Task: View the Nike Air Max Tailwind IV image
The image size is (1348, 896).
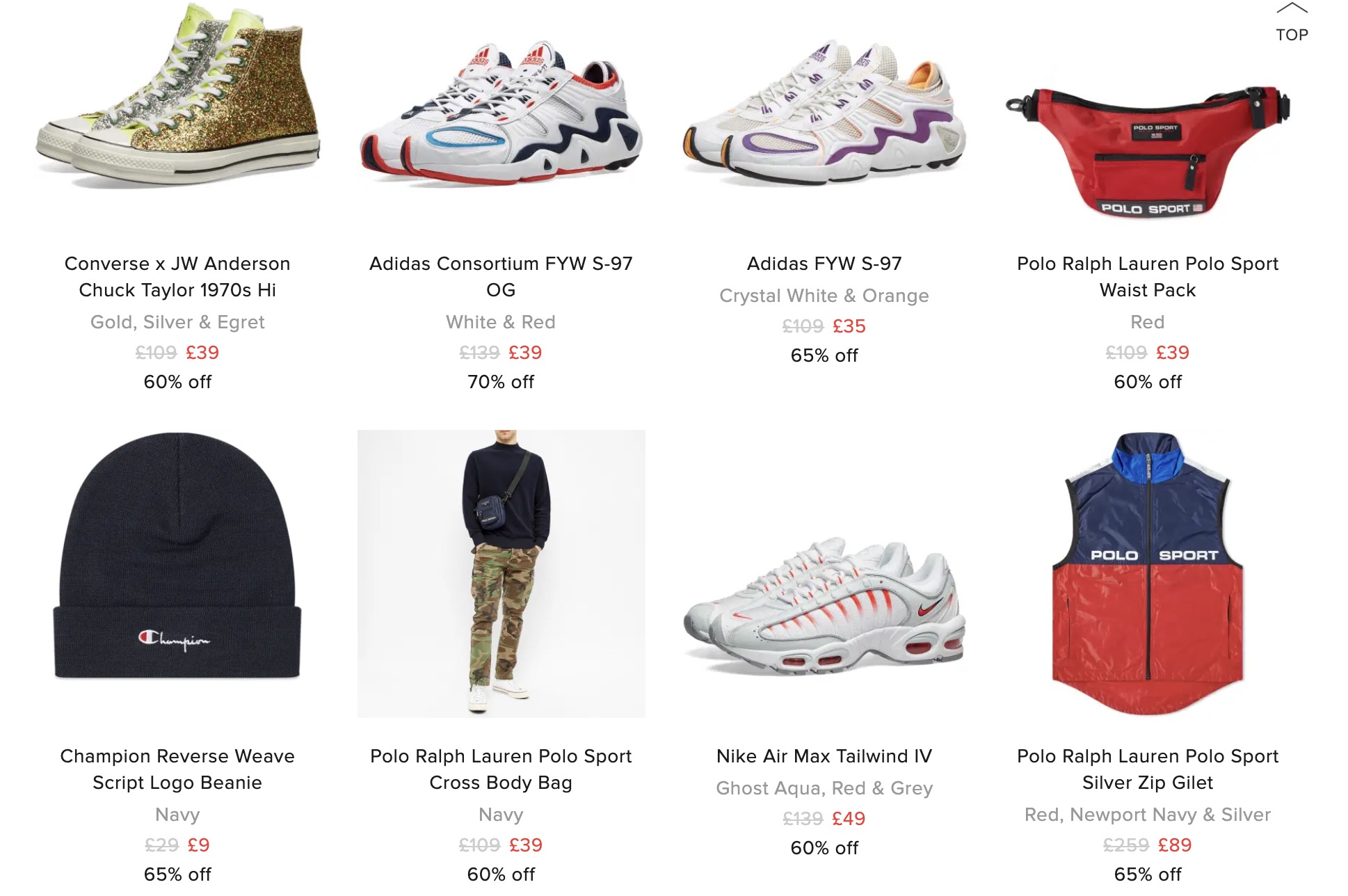Action: 824,605
